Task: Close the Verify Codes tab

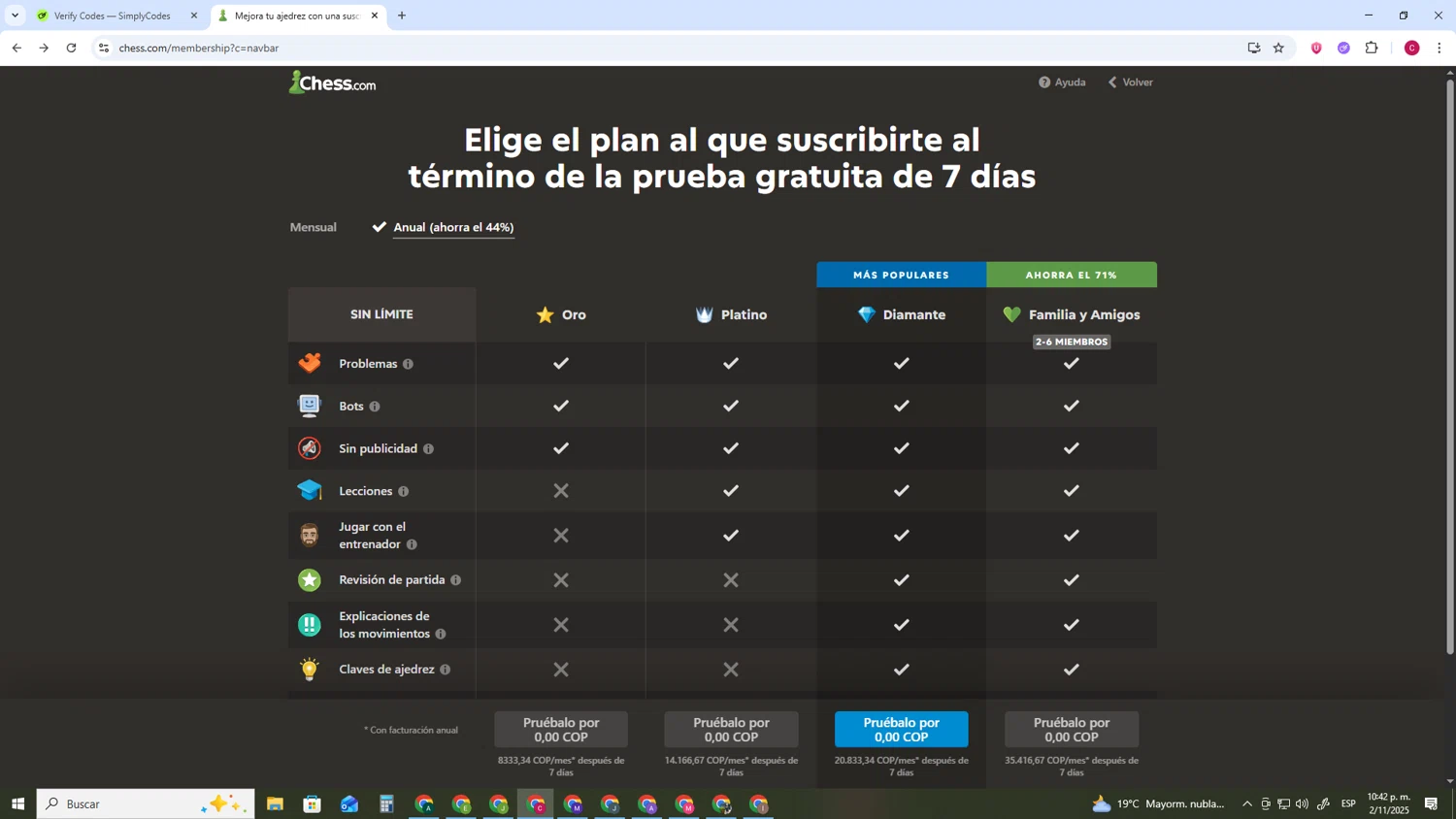Action: 193,16
